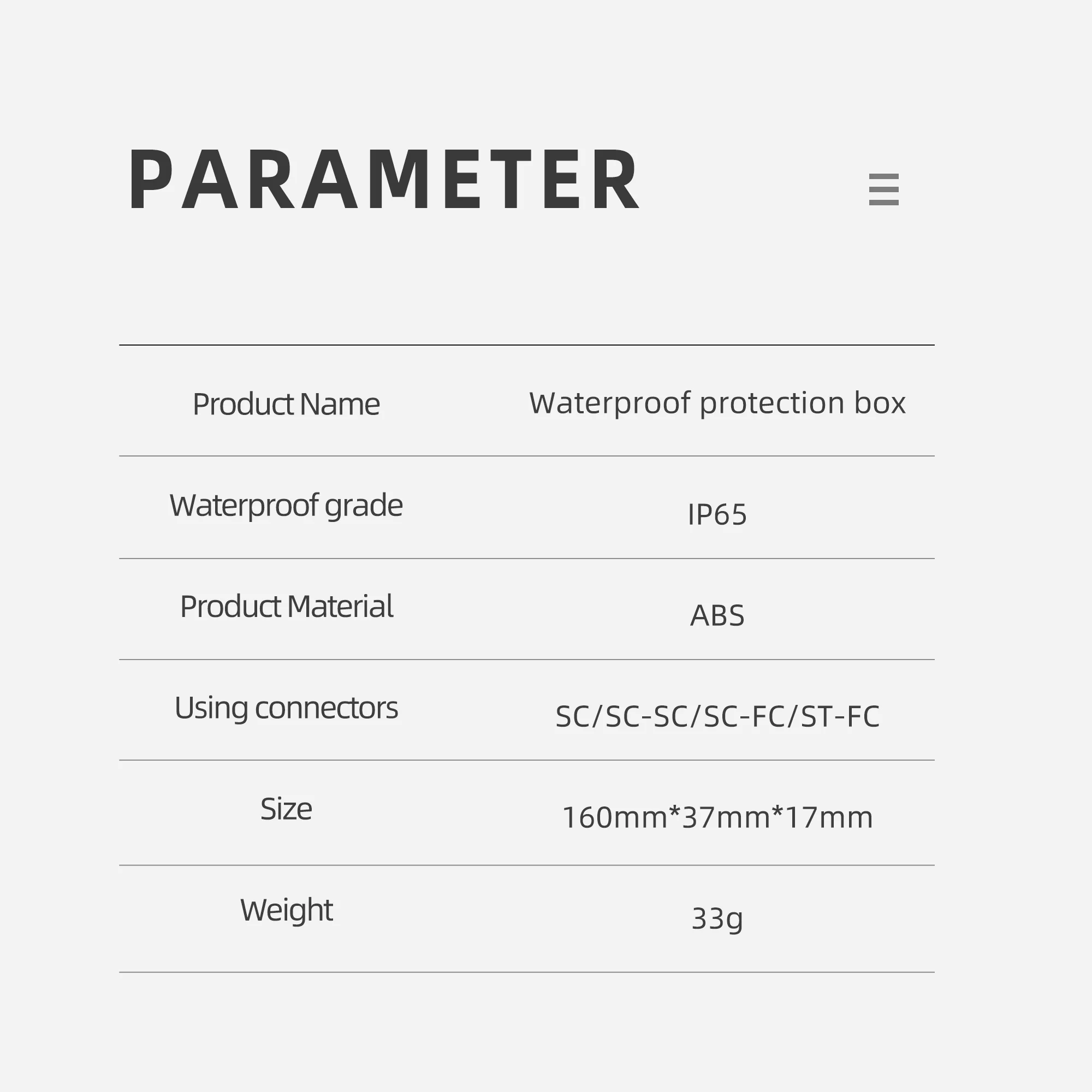Select the Product Material label

(x=286, y=607)
